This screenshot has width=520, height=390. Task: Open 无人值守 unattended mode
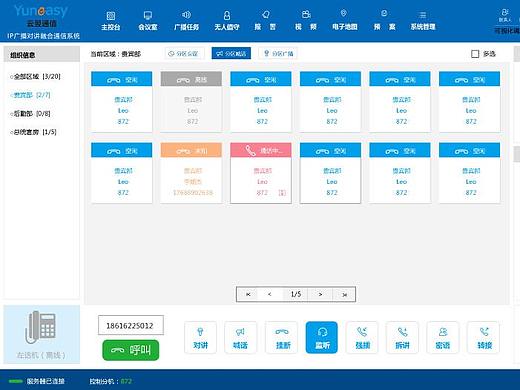click(x=227, y=21)
